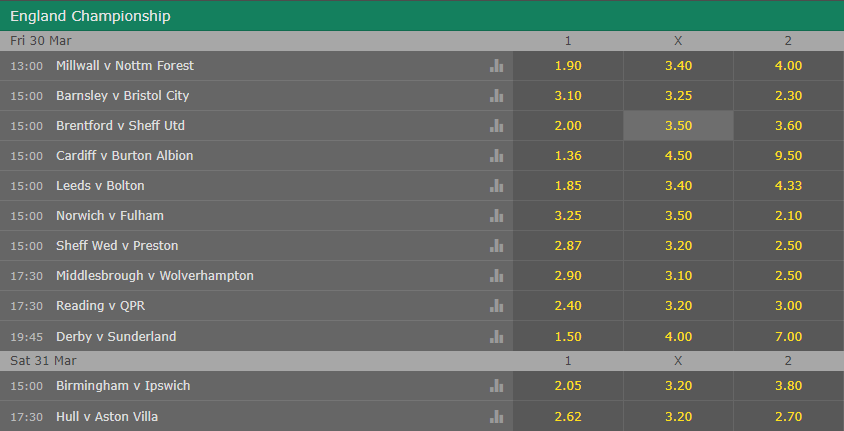Open stats icon for Barnsley v Bristol City

(x=496, y=96)
